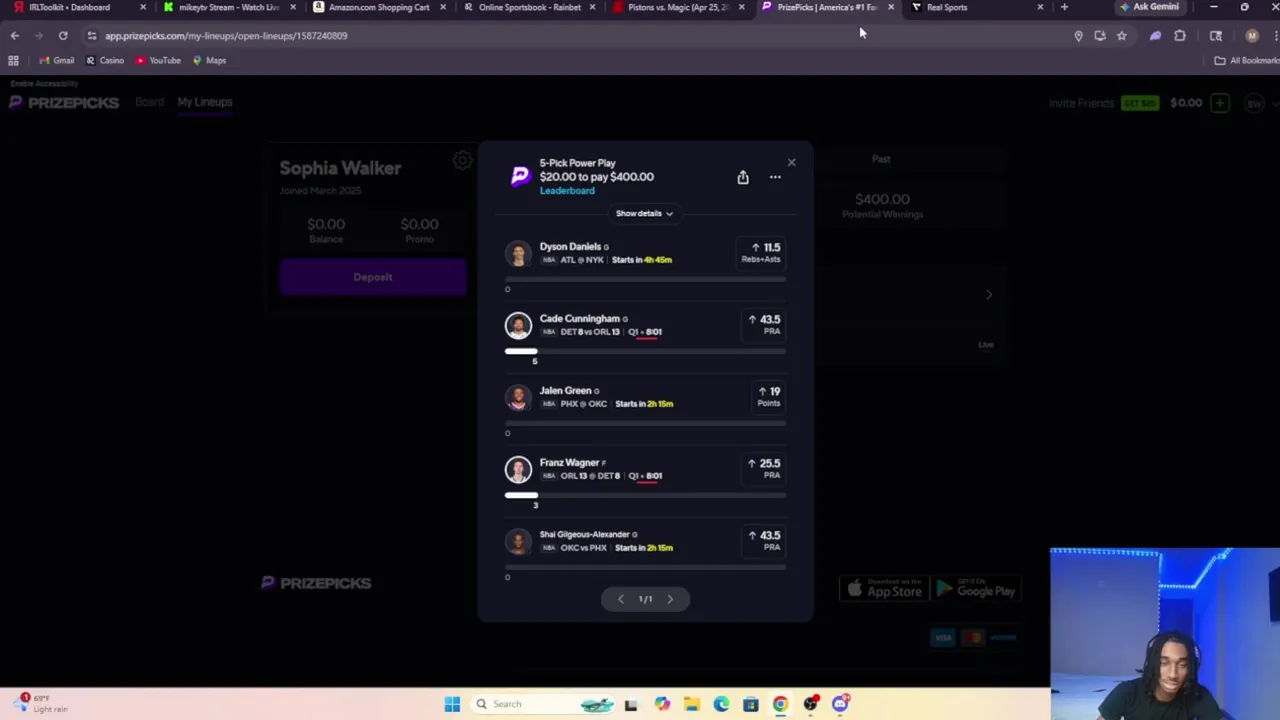Viewport: 1280px width, 720px height.
Task: Click the My Lineups nav item
Action: pyautogui.click(x=205, y=102)
